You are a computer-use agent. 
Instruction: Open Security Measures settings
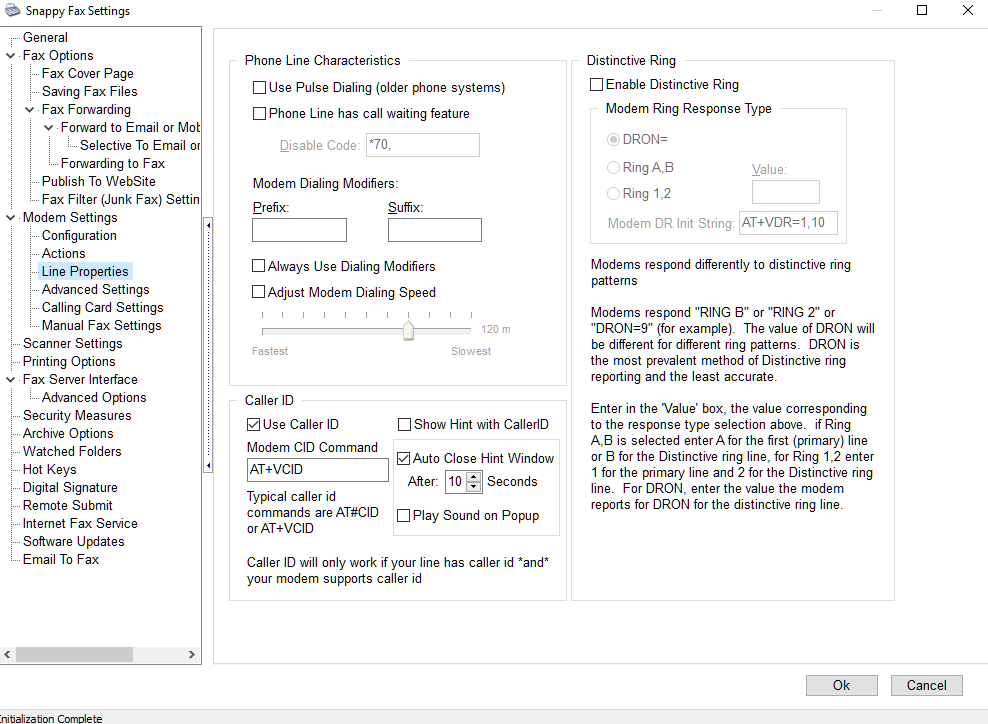(x=77, y=416)
